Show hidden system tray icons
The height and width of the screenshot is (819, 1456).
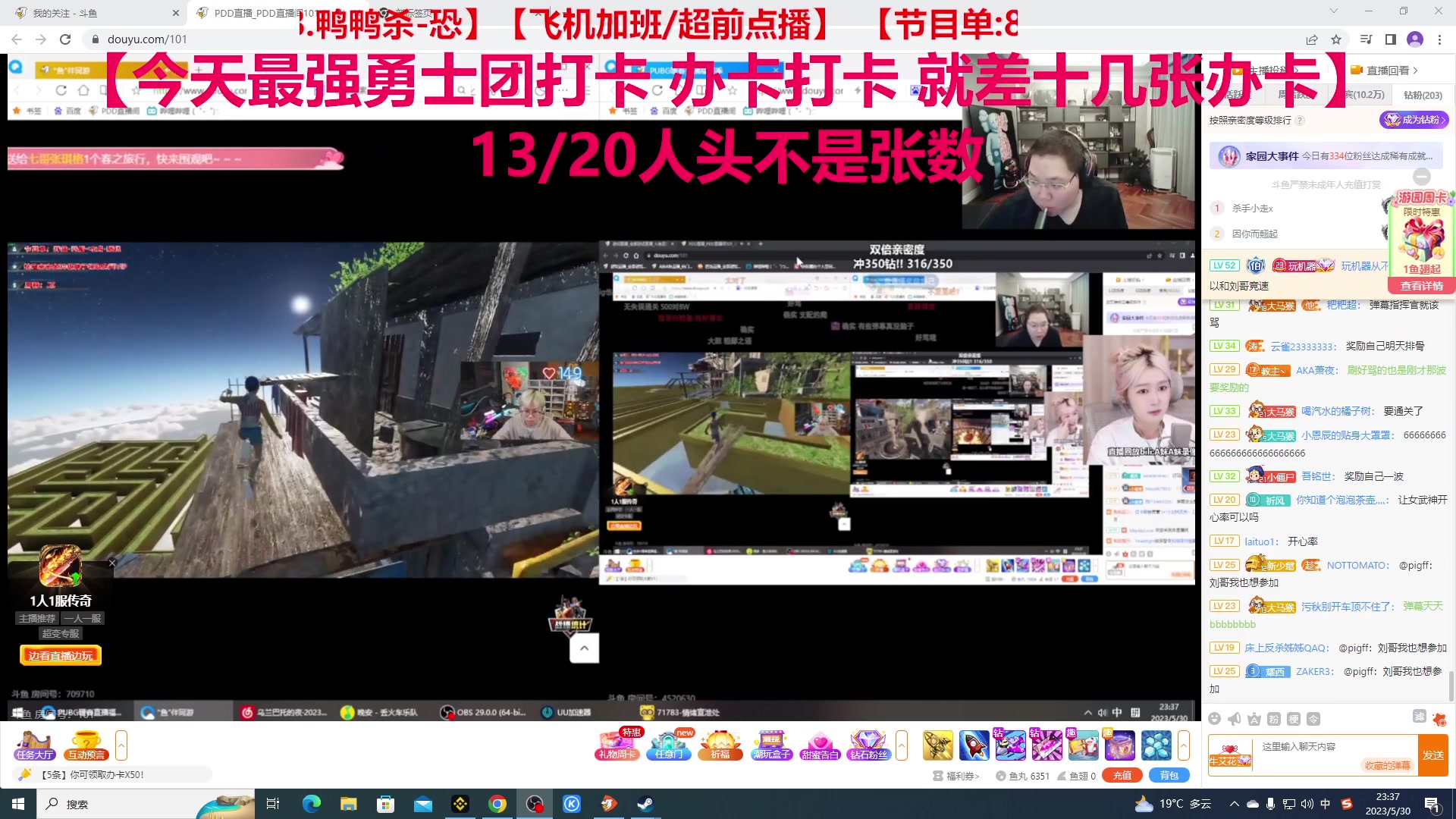click(x=1234, y=804)
